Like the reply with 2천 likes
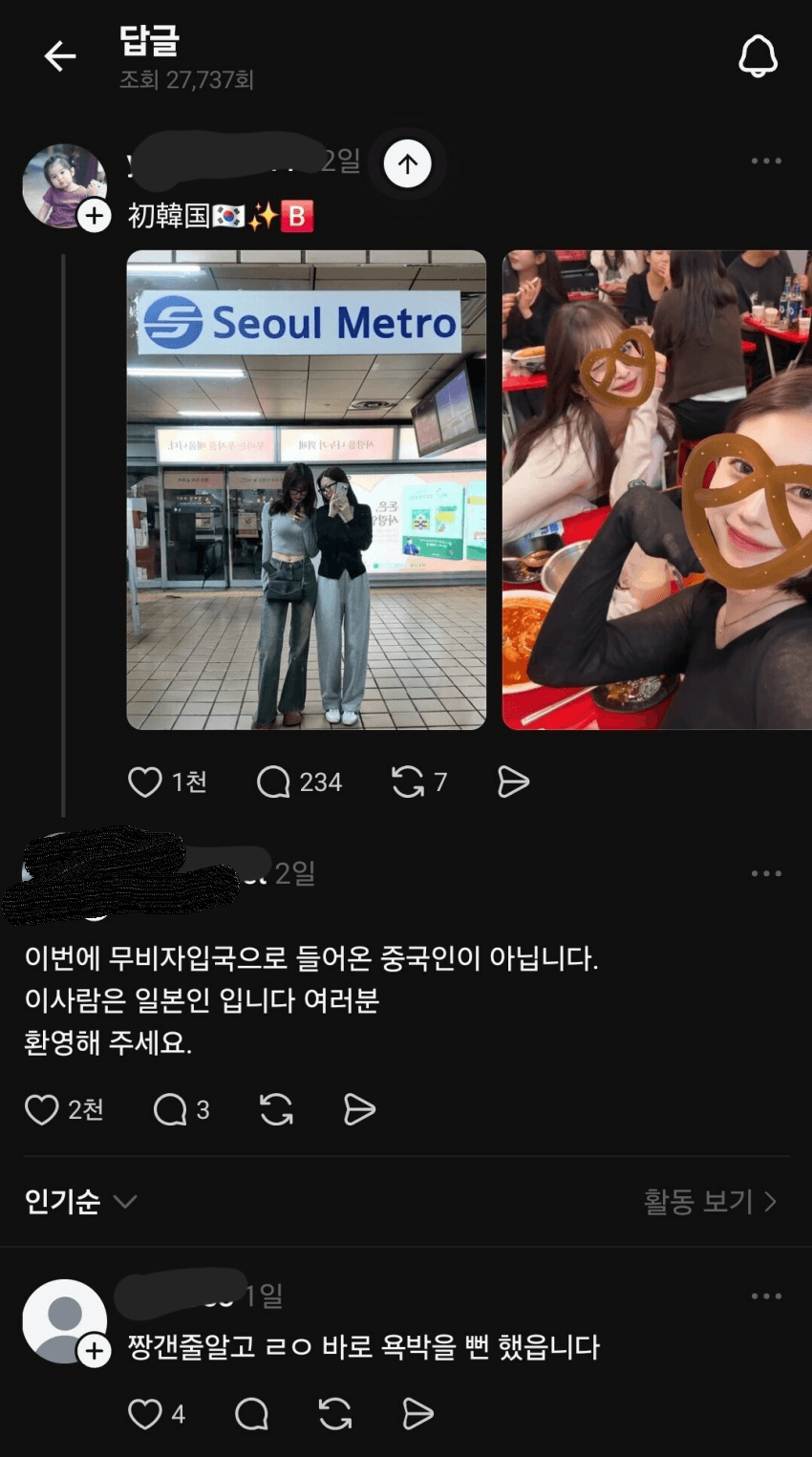Screen dimensions: 812x1457 [x=41, y=1109]
